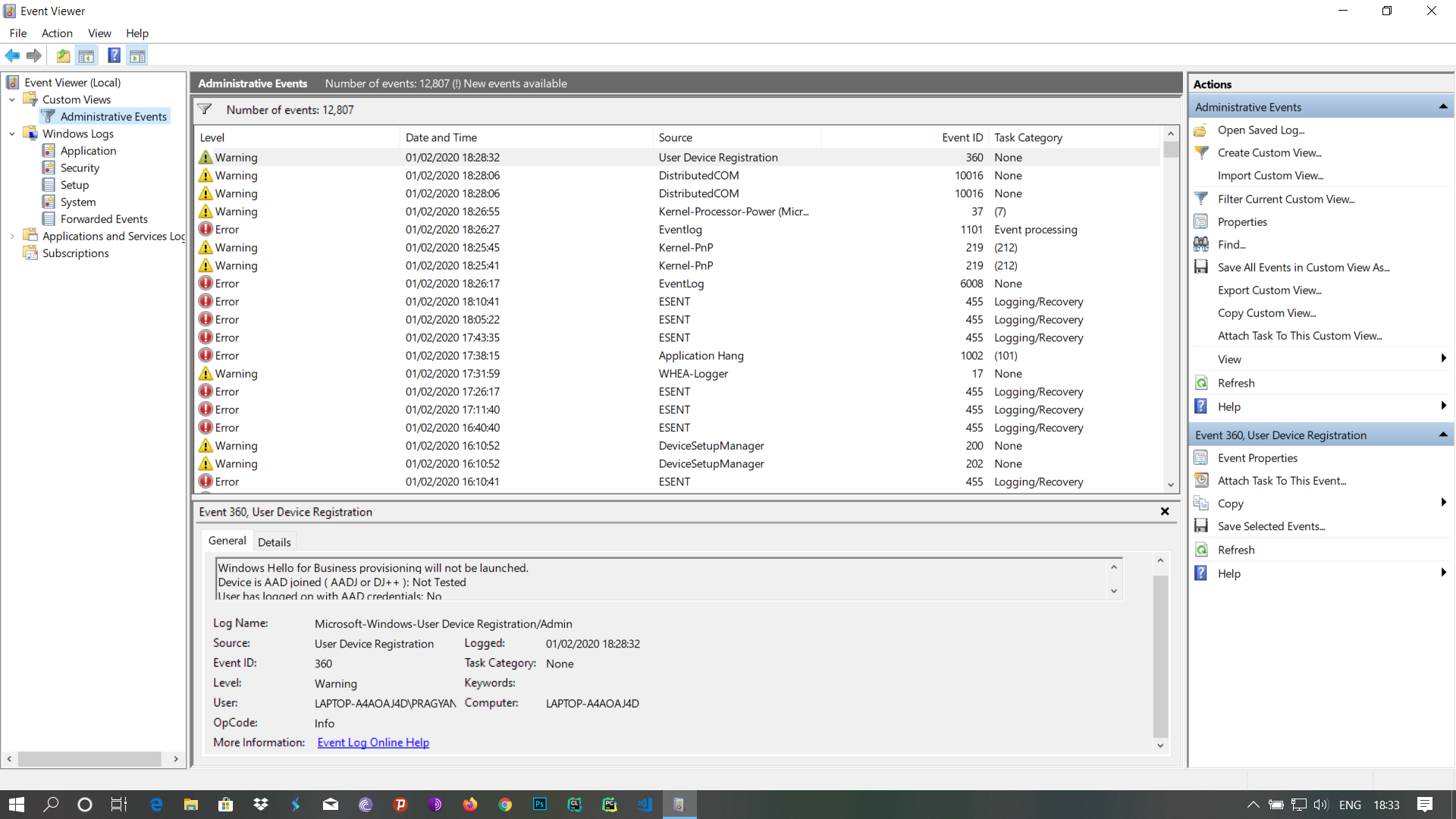Image resolution: width=1456 pixels, height=819 pixels.
Task: Expand the View submenu in Actions pane
Action: [1443, 359]
